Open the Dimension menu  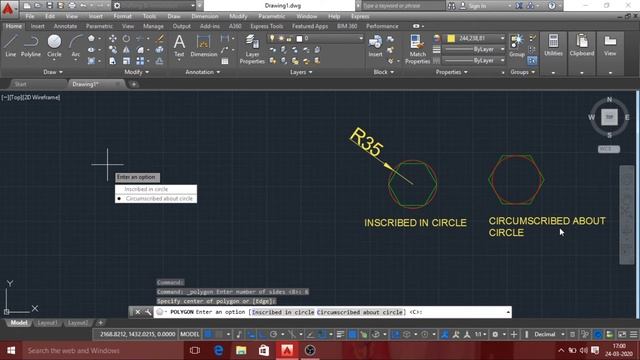click(204, 16)
